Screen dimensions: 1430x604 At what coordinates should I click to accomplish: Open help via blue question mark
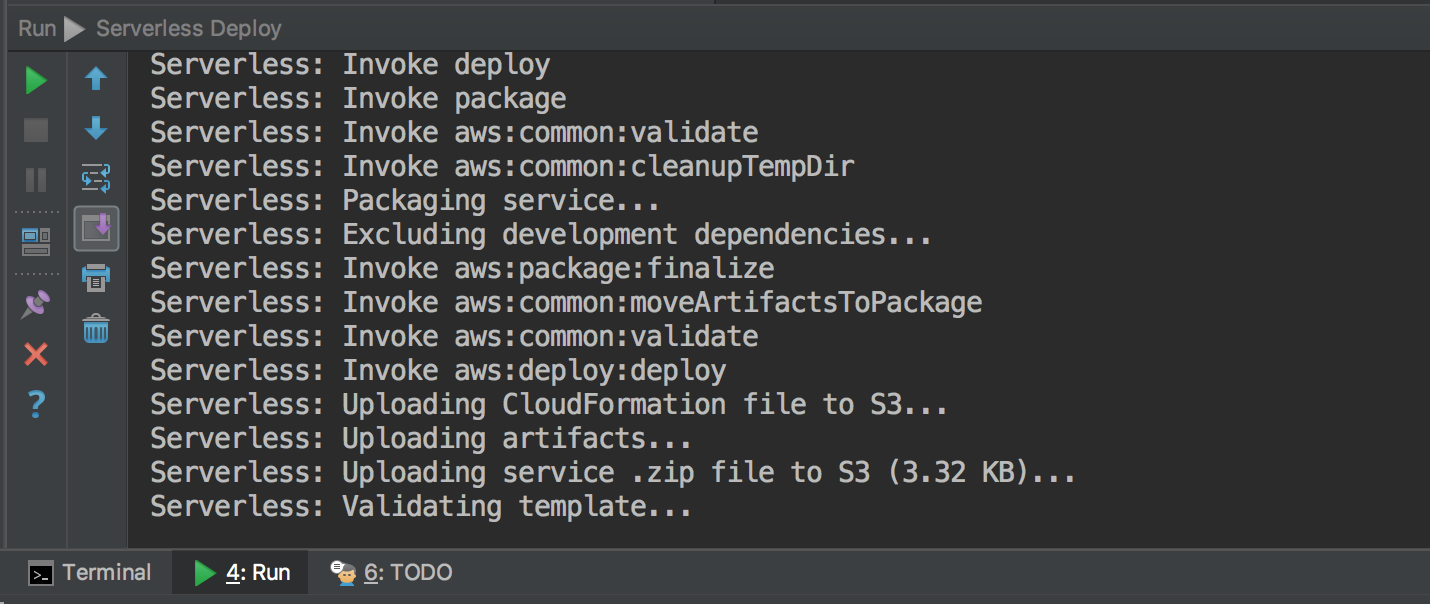[36, 404]
